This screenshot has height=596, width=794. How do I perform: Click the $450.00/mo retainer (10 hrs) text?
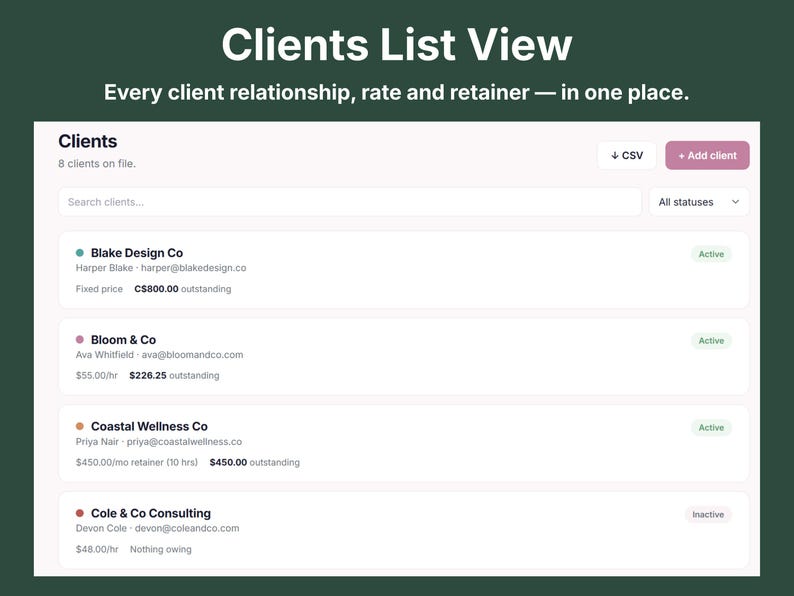click(137, 462)
